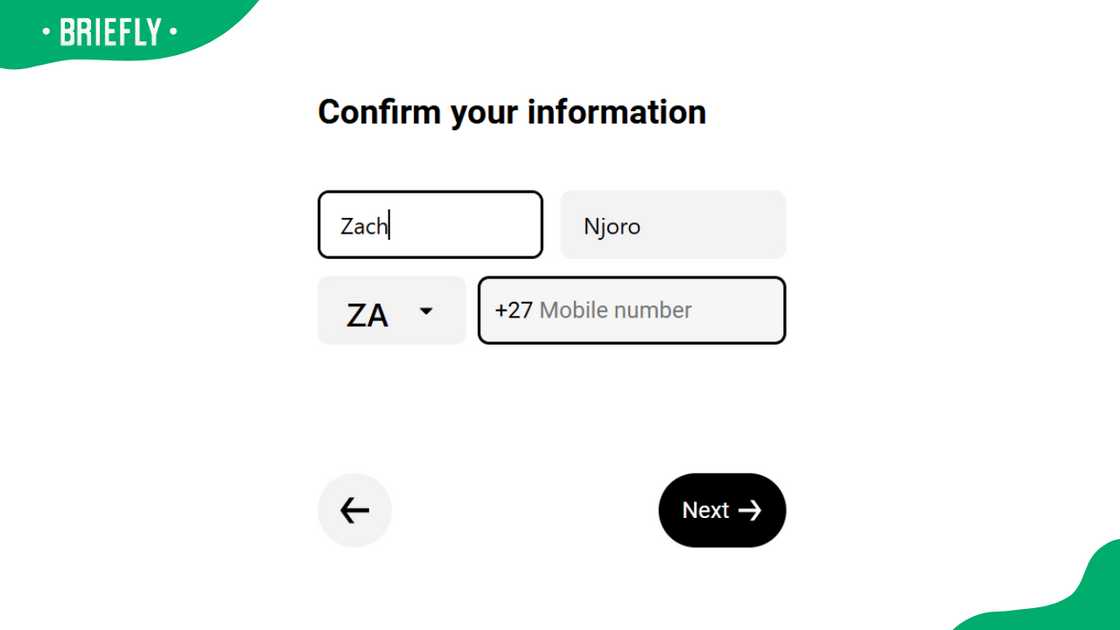Open the ZA country code selector

click(x=391, y=311)
